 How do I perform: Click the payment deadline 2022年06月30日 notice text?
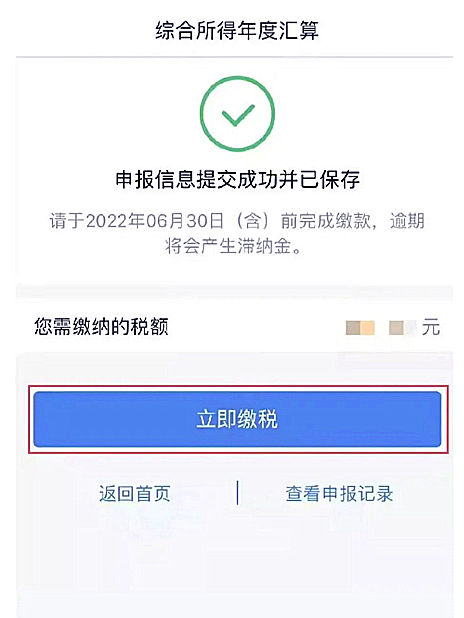[237, 221]
